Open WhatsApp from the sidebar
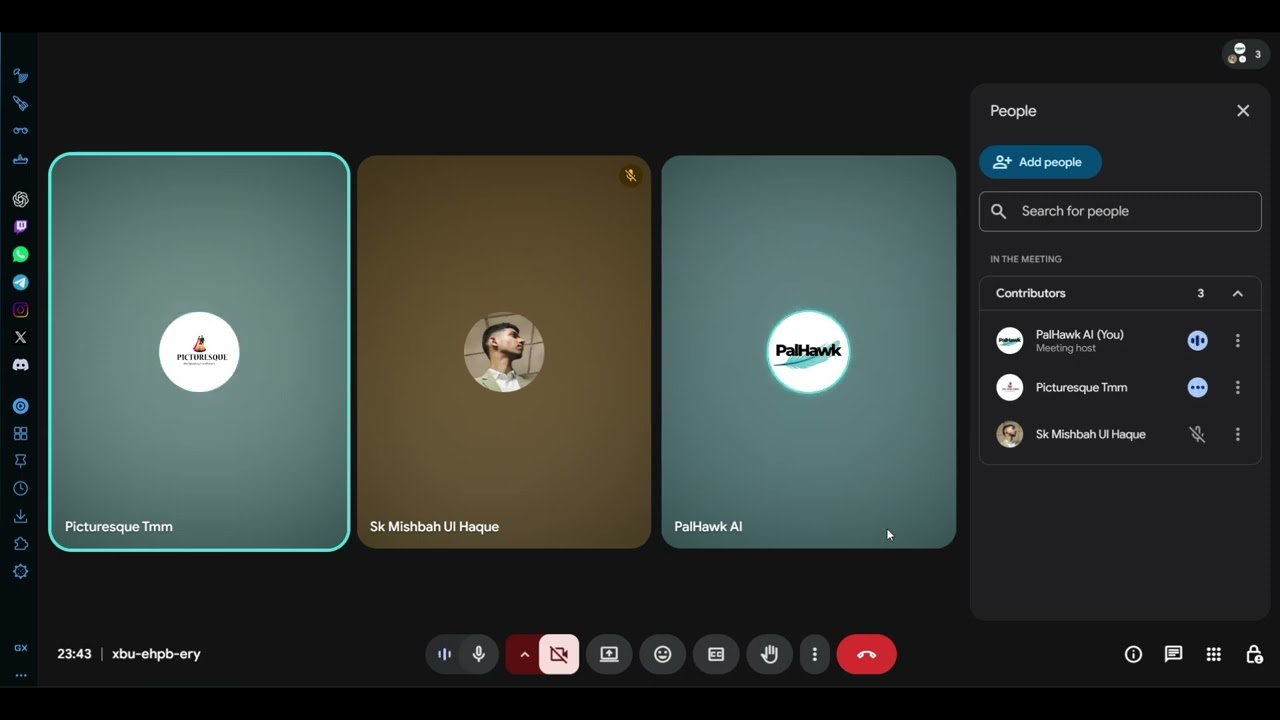 tap(20, 255)
